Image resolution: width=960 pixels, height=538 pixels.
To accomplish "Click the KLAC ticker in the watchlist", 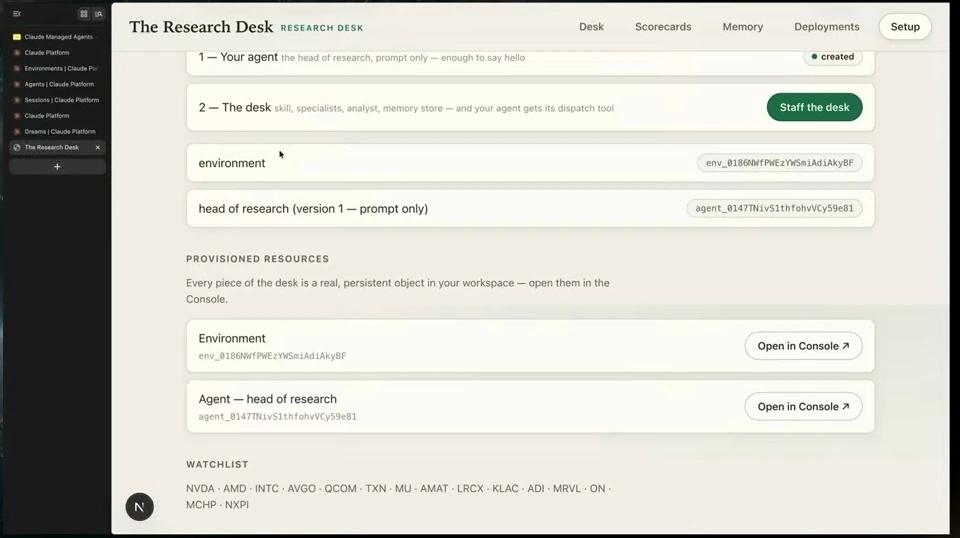I will tap(505, 488).
